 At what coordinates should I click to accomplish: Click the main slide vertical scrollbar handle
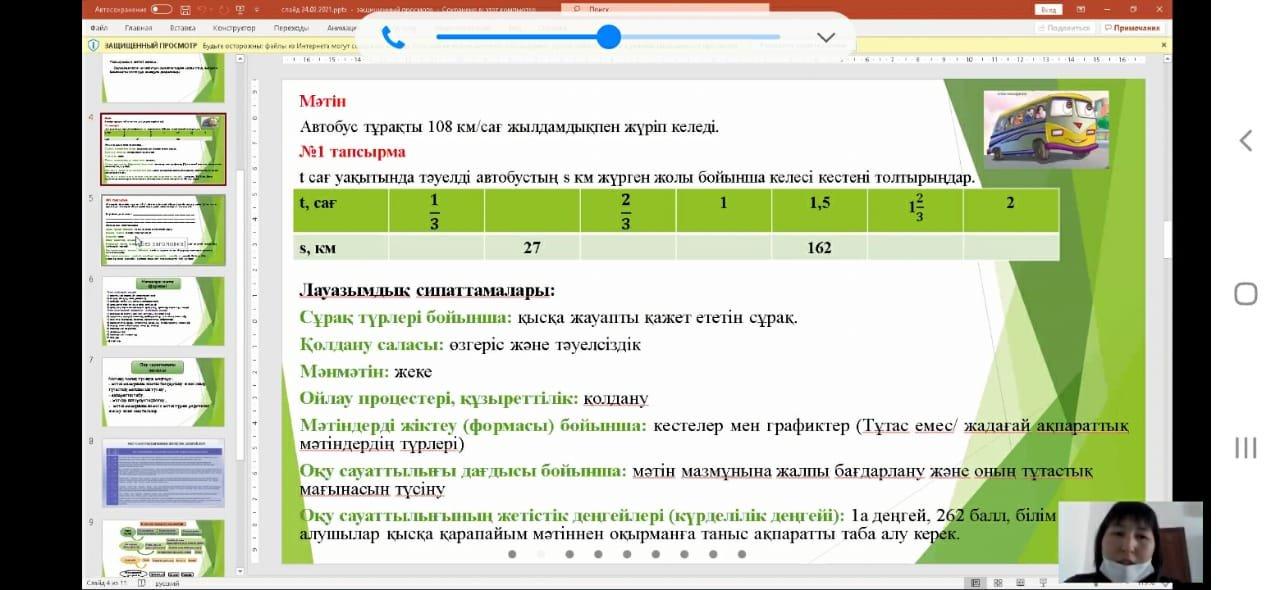tap(1166, 240)
